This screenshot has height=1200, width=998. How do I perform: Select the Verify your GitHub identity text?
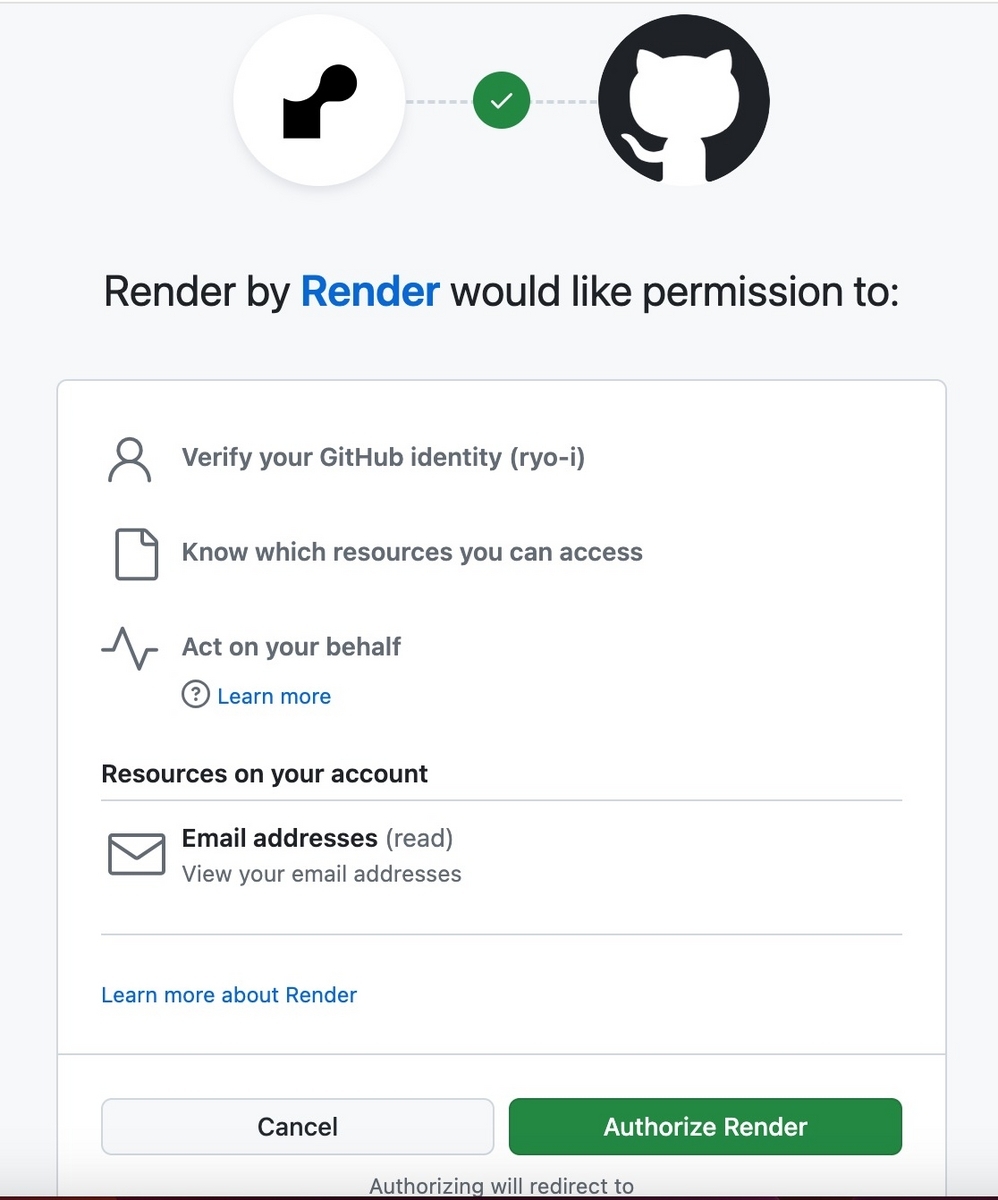pyautogui.click(x=383, y=458)
